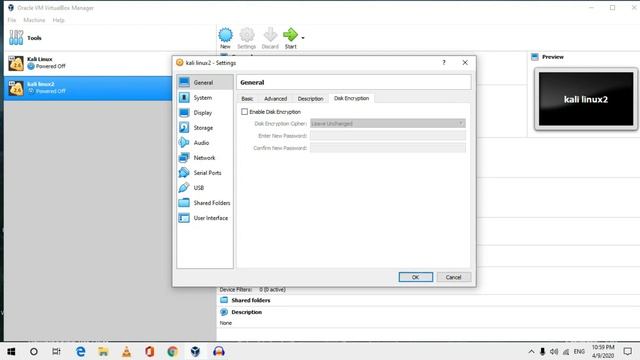640x360 pixels.
Task: Click the Enter New Password field
Action: click(387, 136)
